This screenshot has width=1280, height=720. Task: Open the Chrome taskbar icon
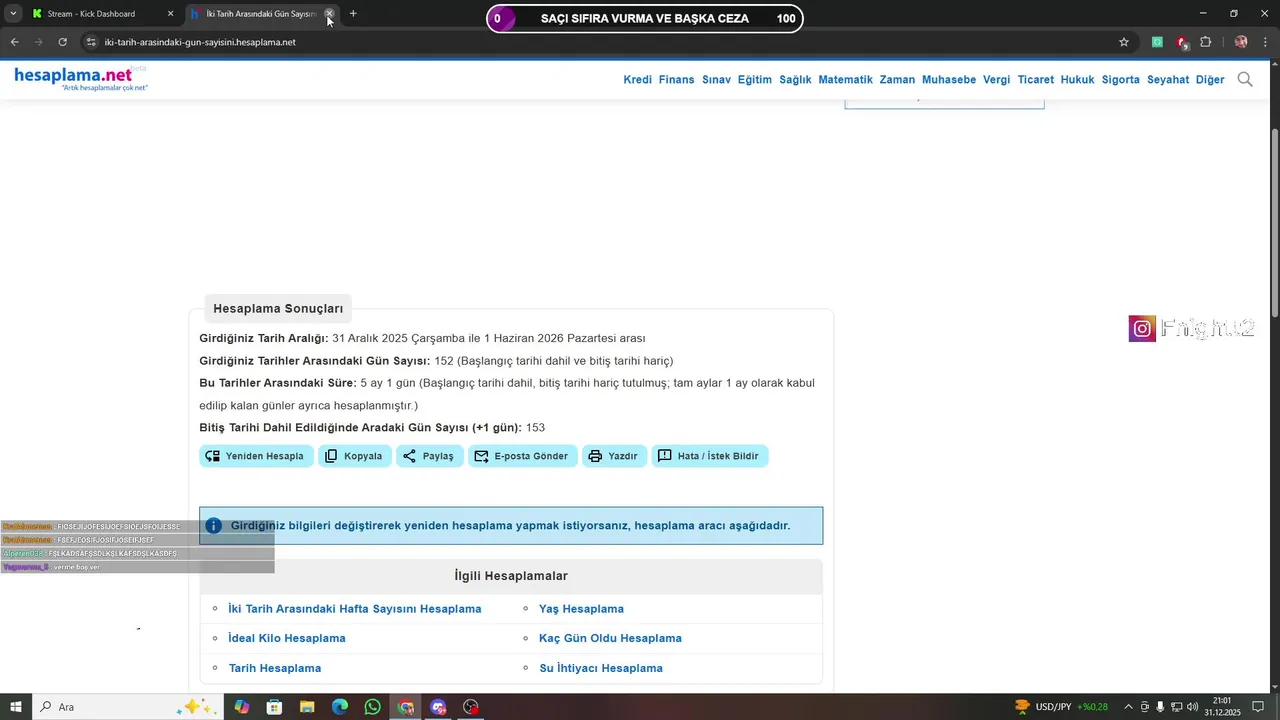point(405,707)
